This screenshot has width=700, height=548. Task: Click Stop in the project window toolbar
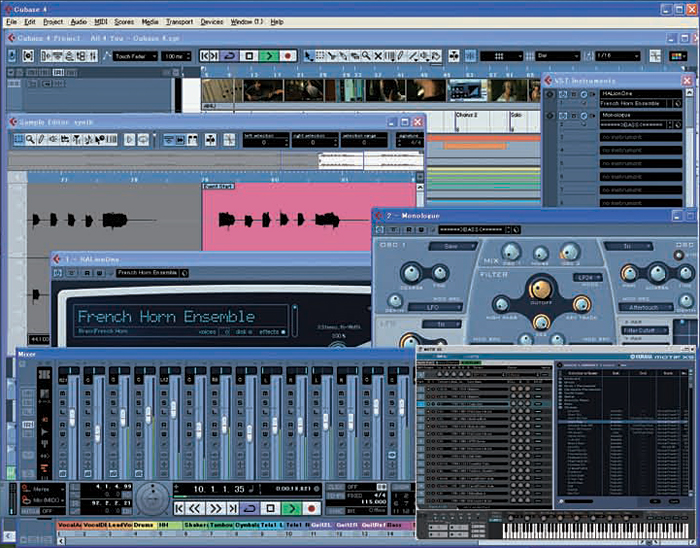click(249, 56)
